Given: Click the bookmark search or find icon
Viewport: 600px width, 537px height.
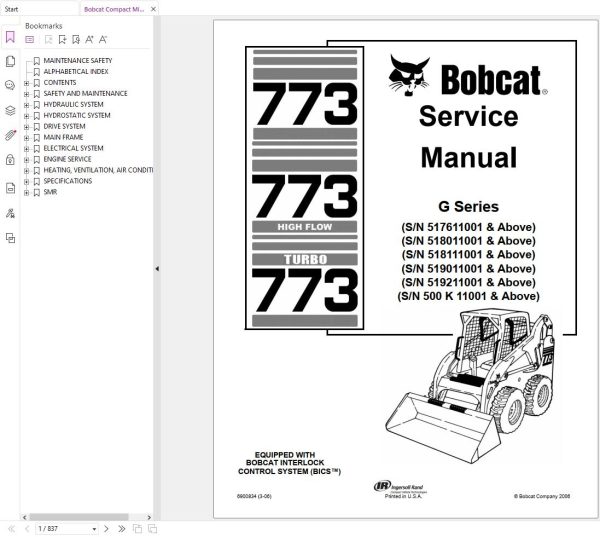Looking at the screenshot, I should [76, 39].
